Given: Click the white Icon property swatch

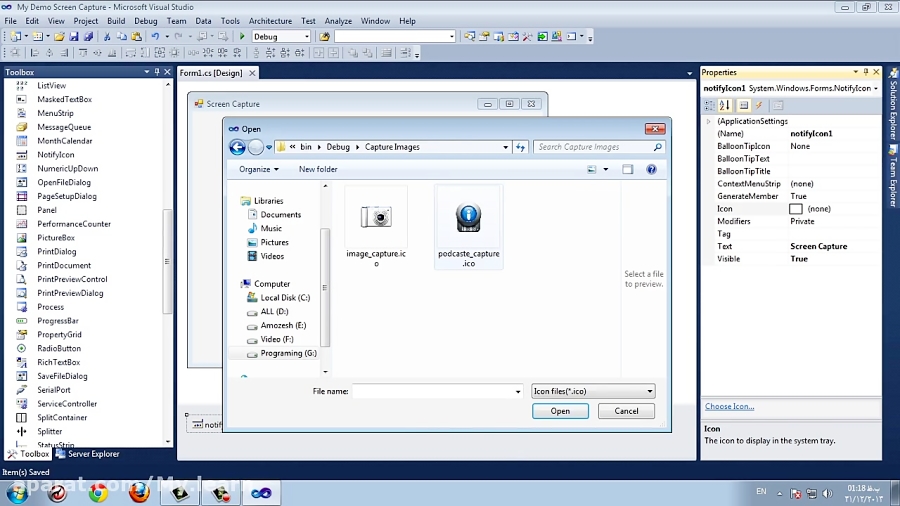Looking at the screenshot, I should click(x=796, y=209).
